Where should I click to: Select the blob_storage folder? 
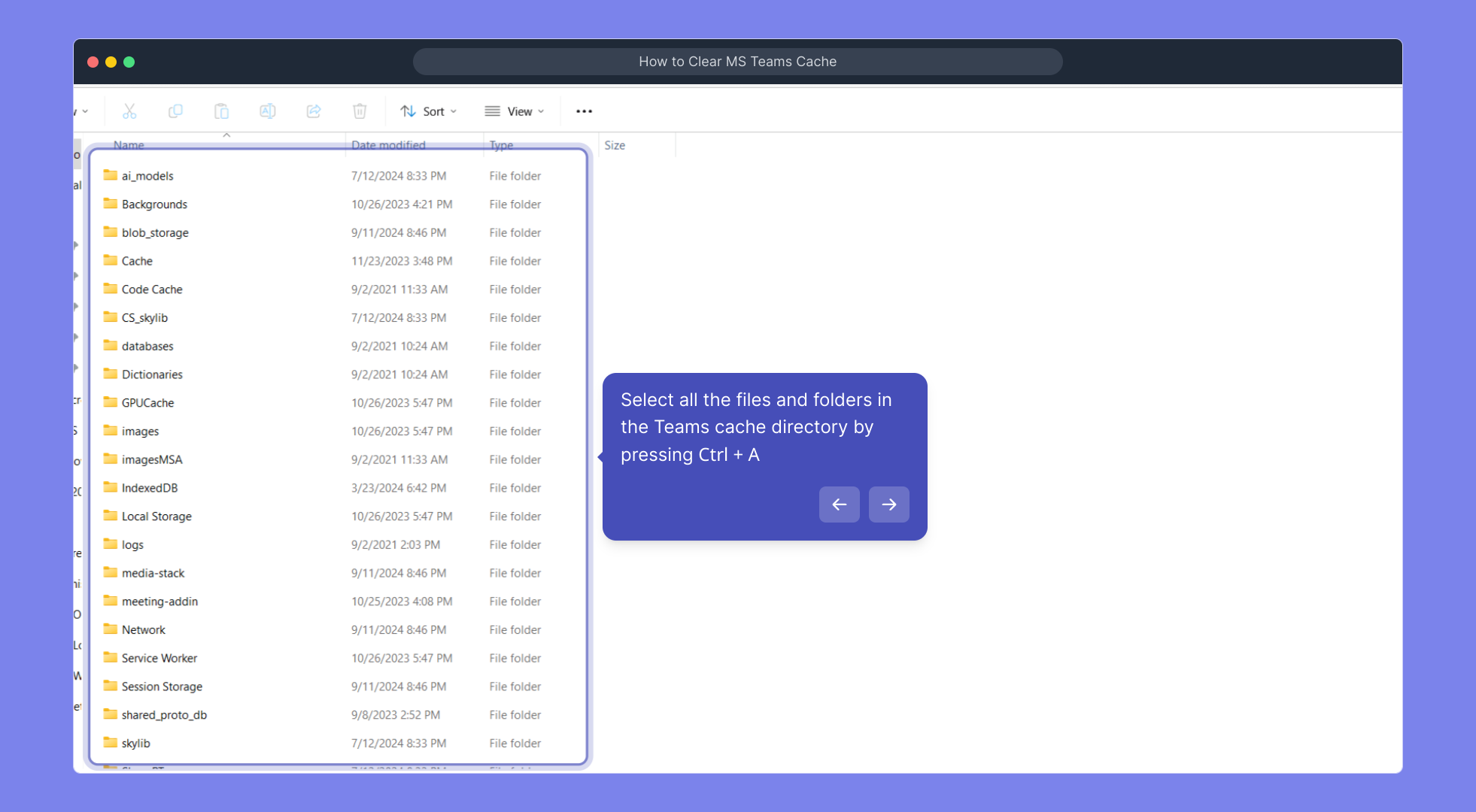[x=155, y=233]
